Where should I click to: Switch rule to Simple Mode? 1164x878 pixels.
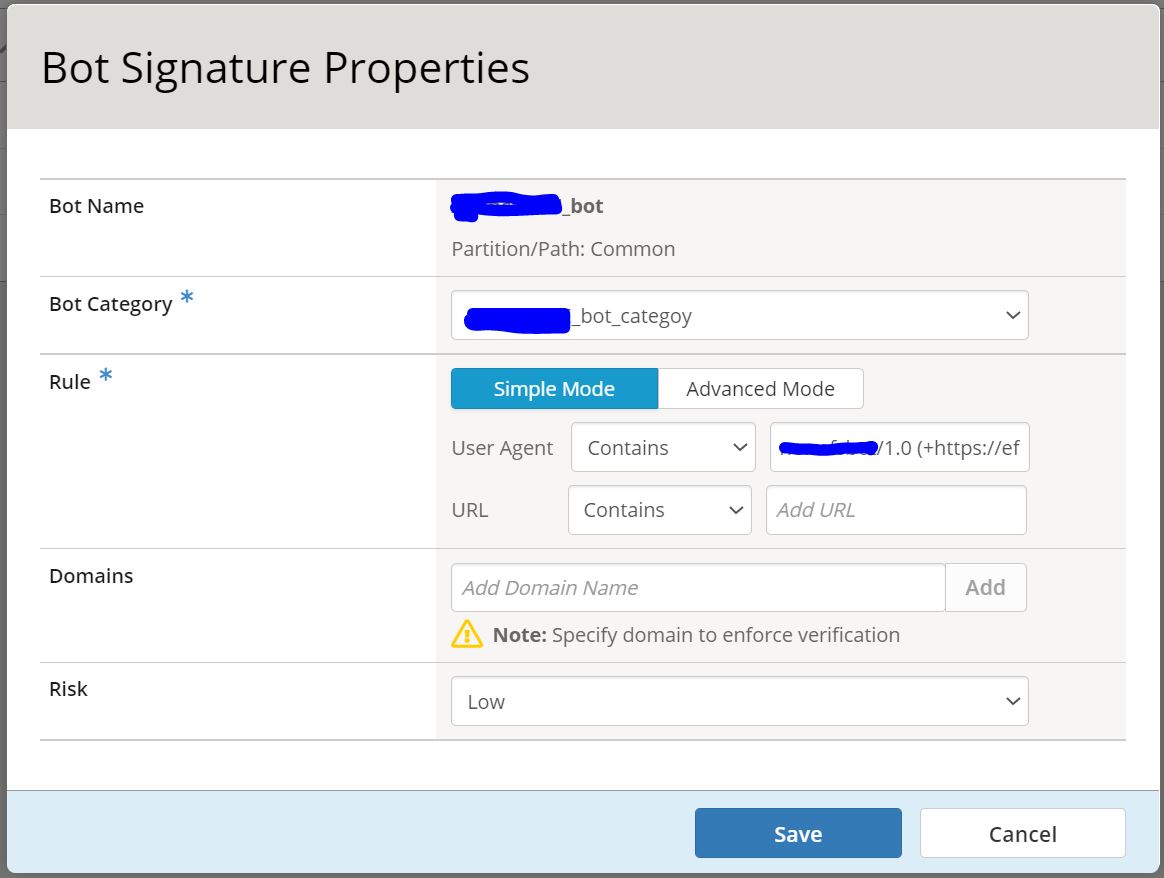click(554, 389)
